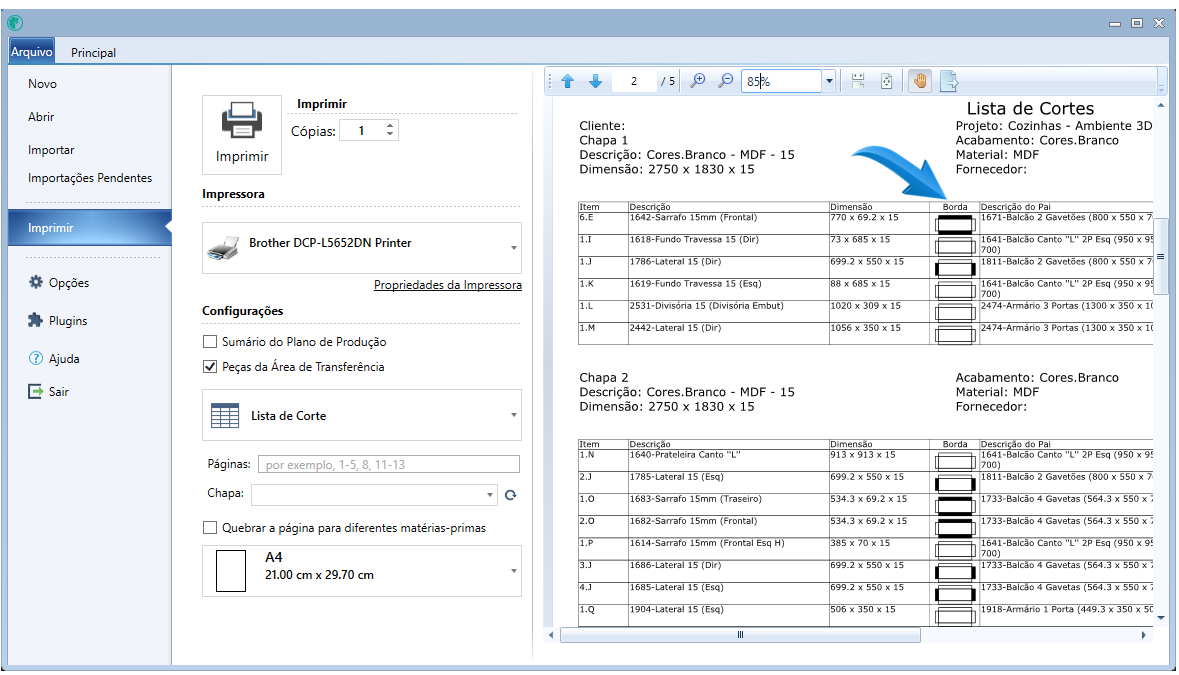Open the Arquivo tab

point(32,52)
